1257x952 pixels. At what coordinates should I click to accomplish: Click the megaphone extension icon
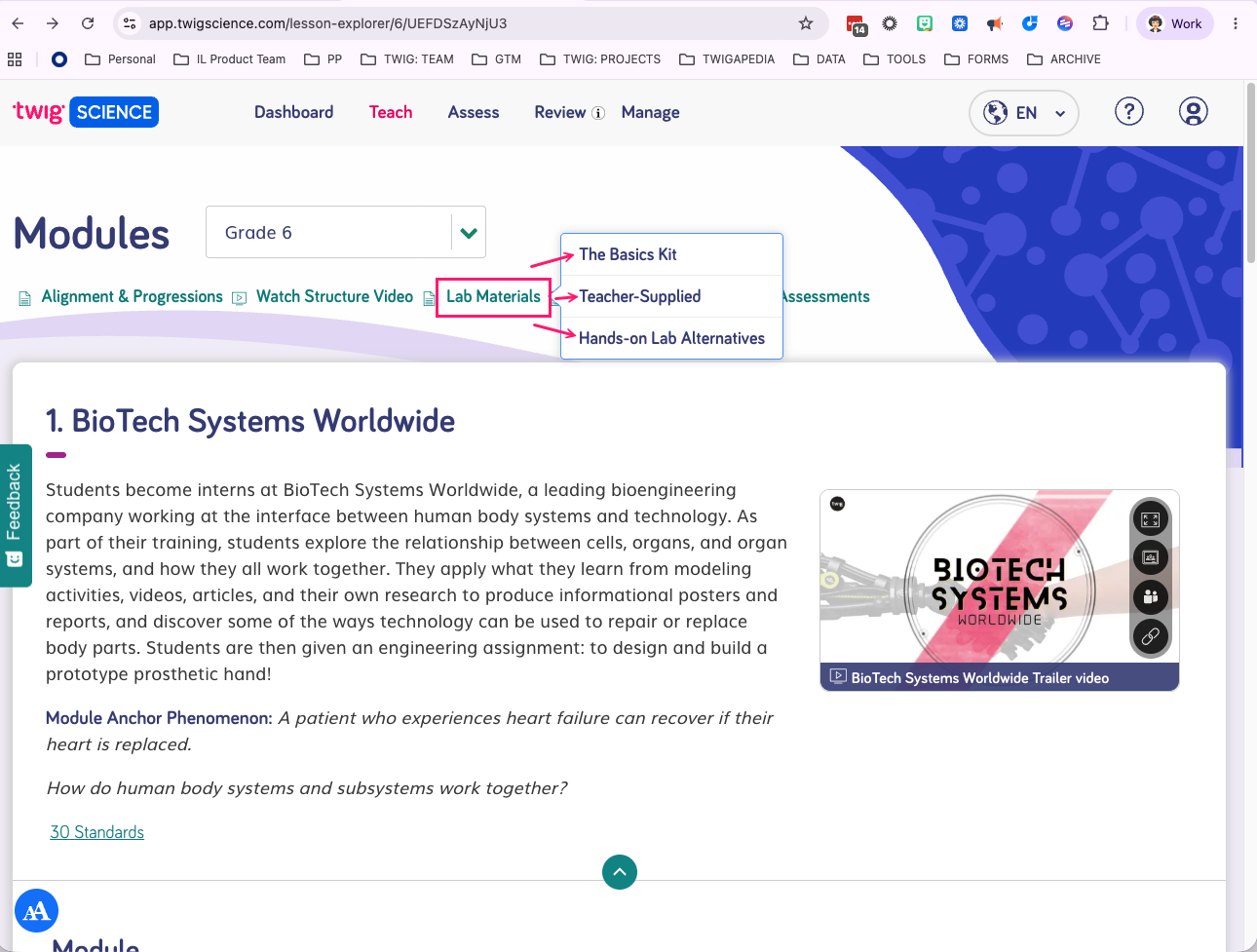[x=995, y=23]
